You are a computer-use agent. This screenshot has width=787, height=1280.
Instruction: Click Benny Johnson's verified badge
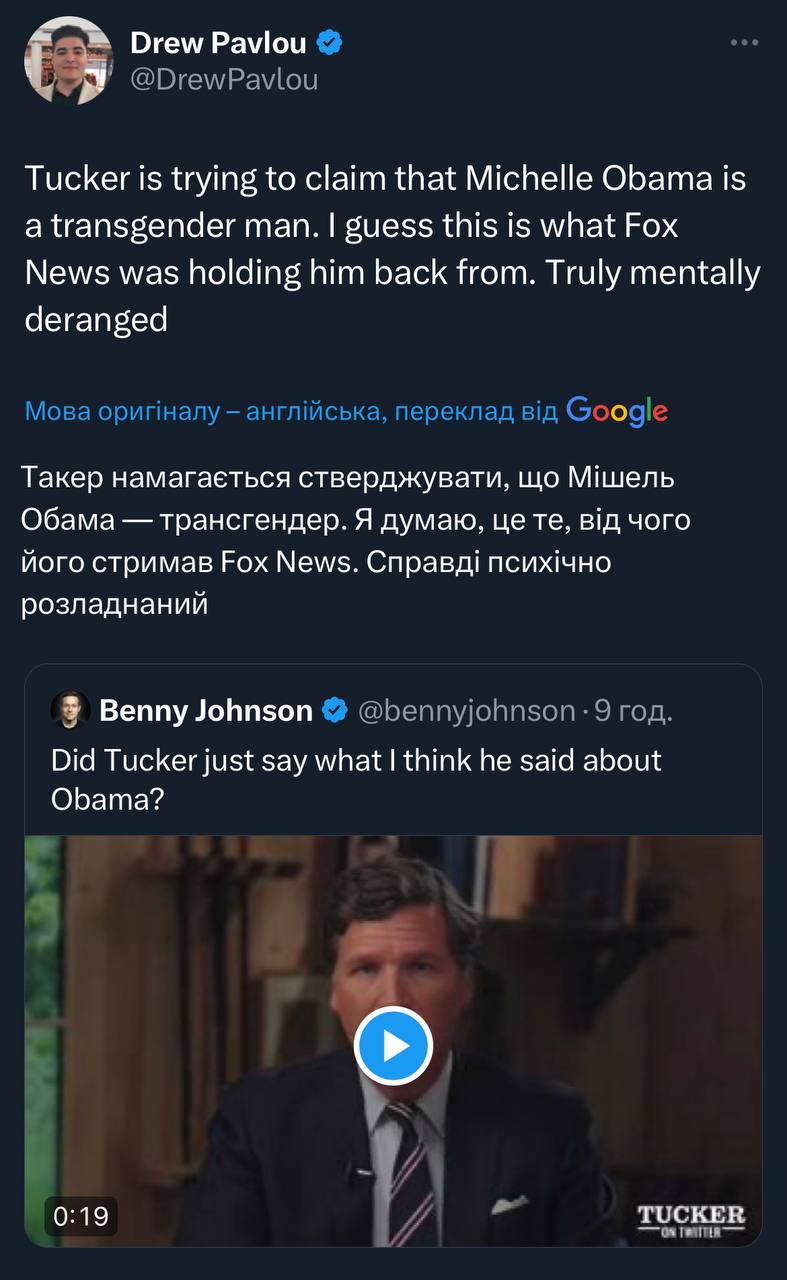(x=335, y=710)
